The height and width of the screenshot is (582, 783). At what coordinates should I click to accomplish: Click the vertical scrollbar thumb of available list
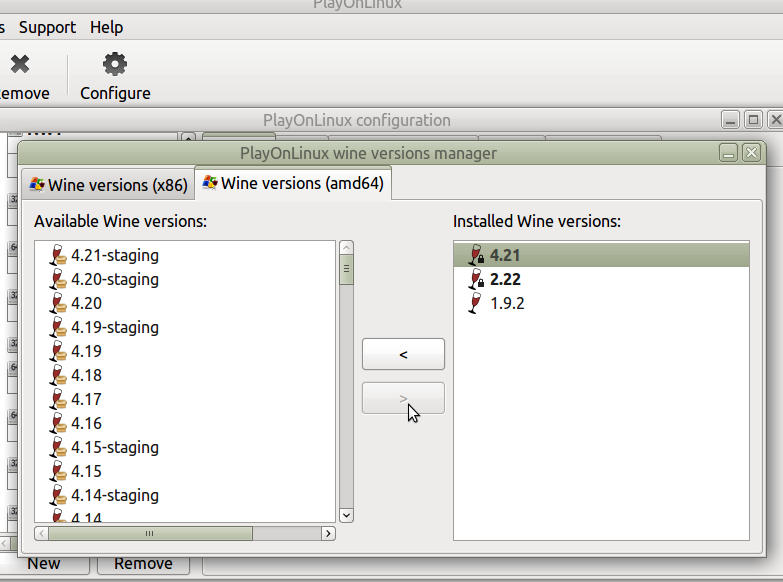[x=347, y=270]
